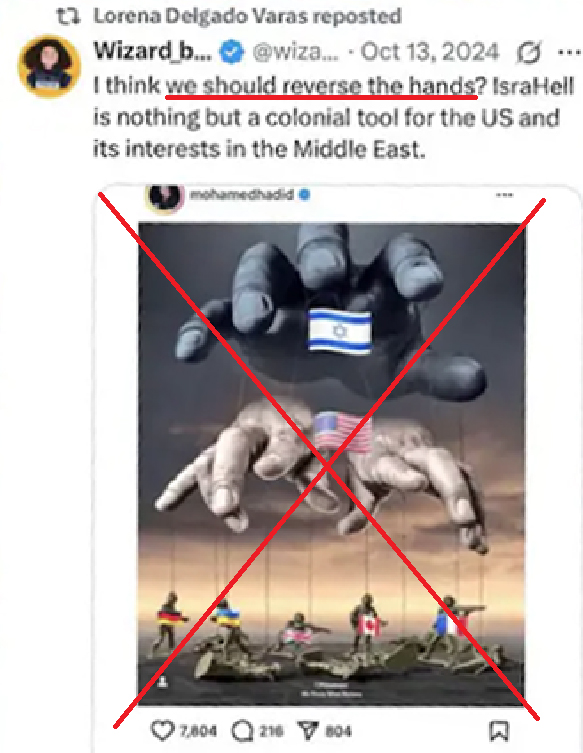The width and height of the screenshot is (583, 753).
Task: Click the repost arrows icon above the tweet
Action: 67,16
